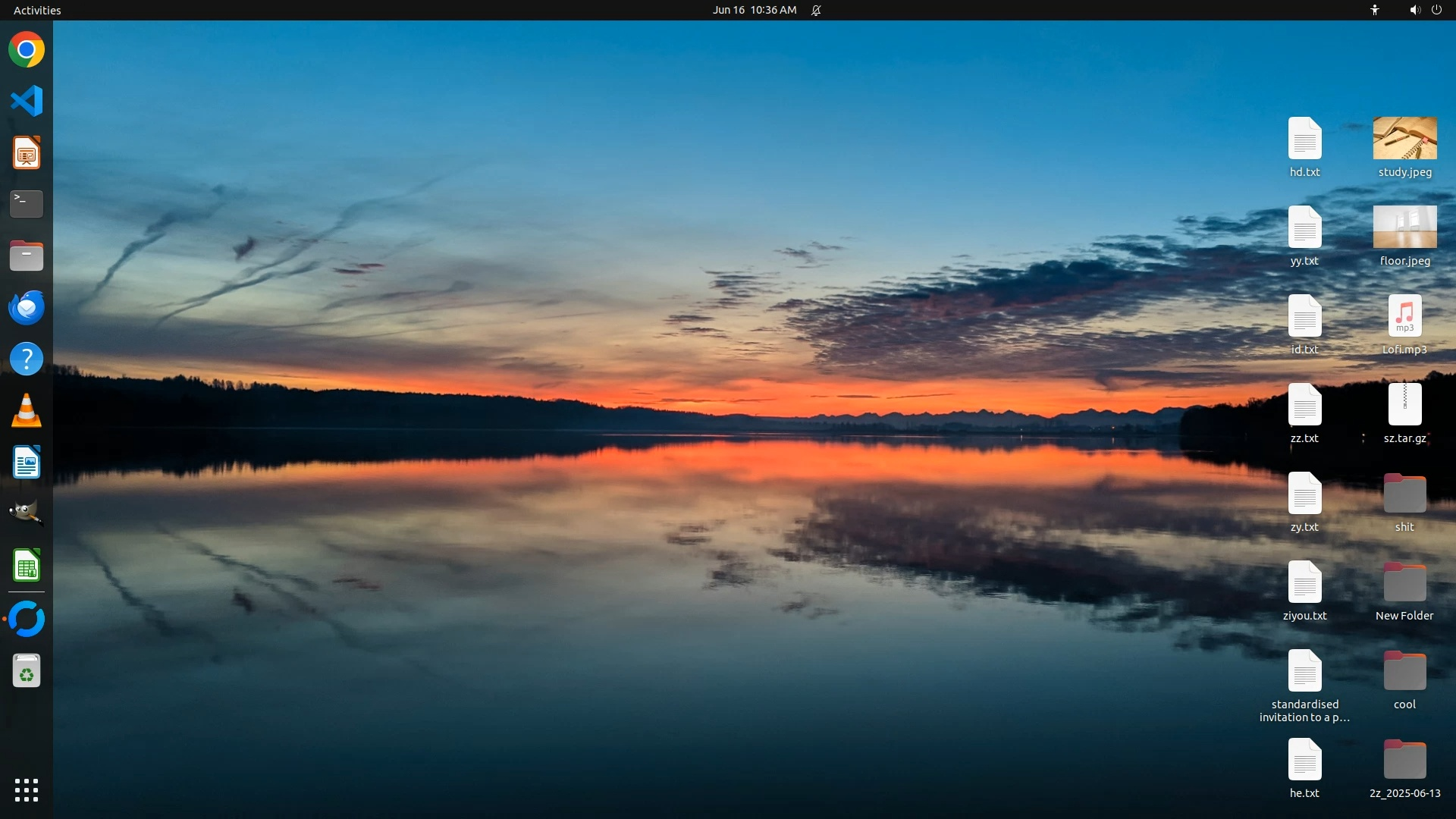The image size is (1456, 819).
Task: Launch GIMP image editor from the dock
Action: [27, 513]
